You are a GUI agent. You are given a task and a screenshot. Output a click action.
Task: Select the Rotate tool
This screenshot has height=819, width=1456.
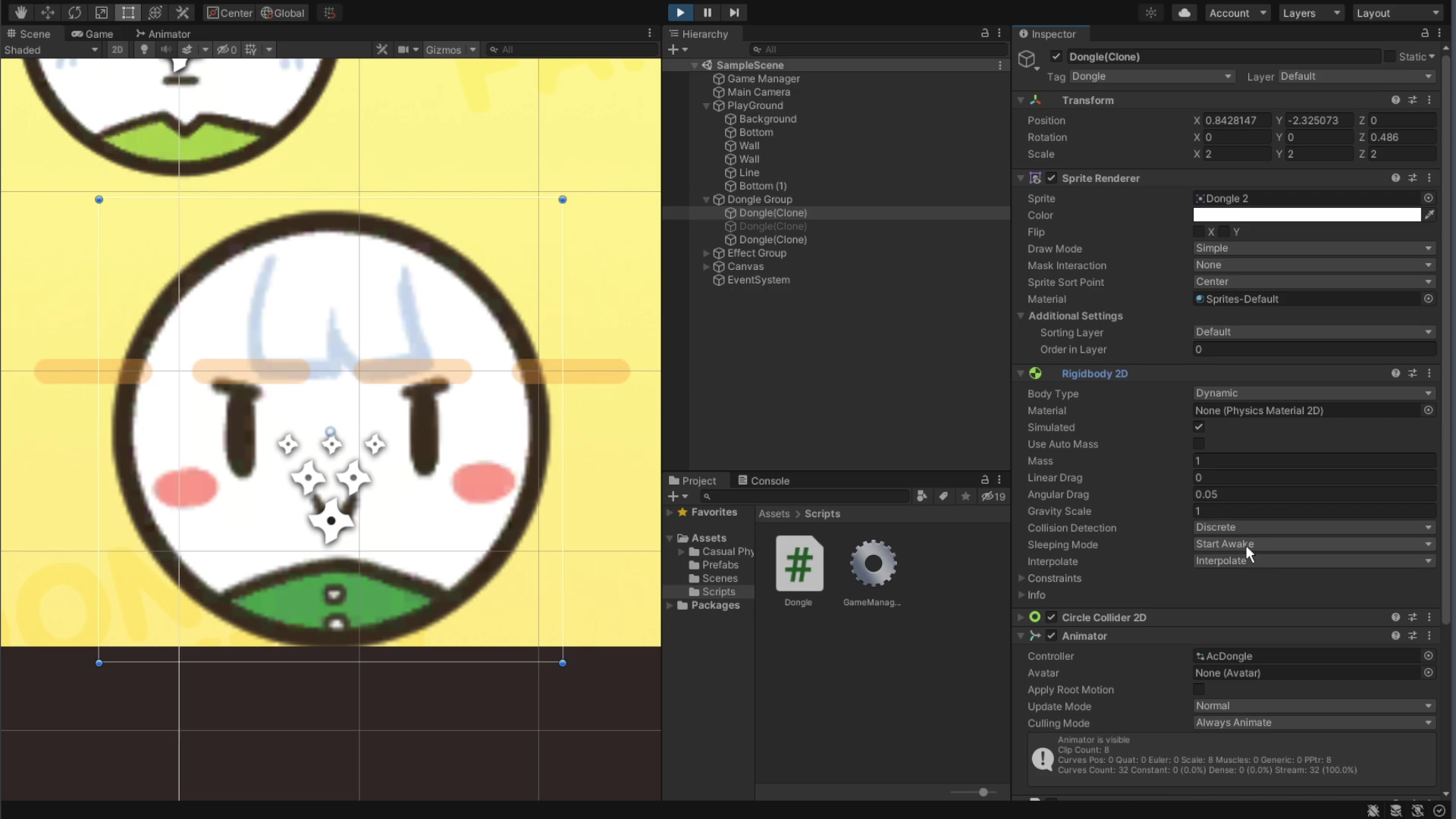(74, 12)
